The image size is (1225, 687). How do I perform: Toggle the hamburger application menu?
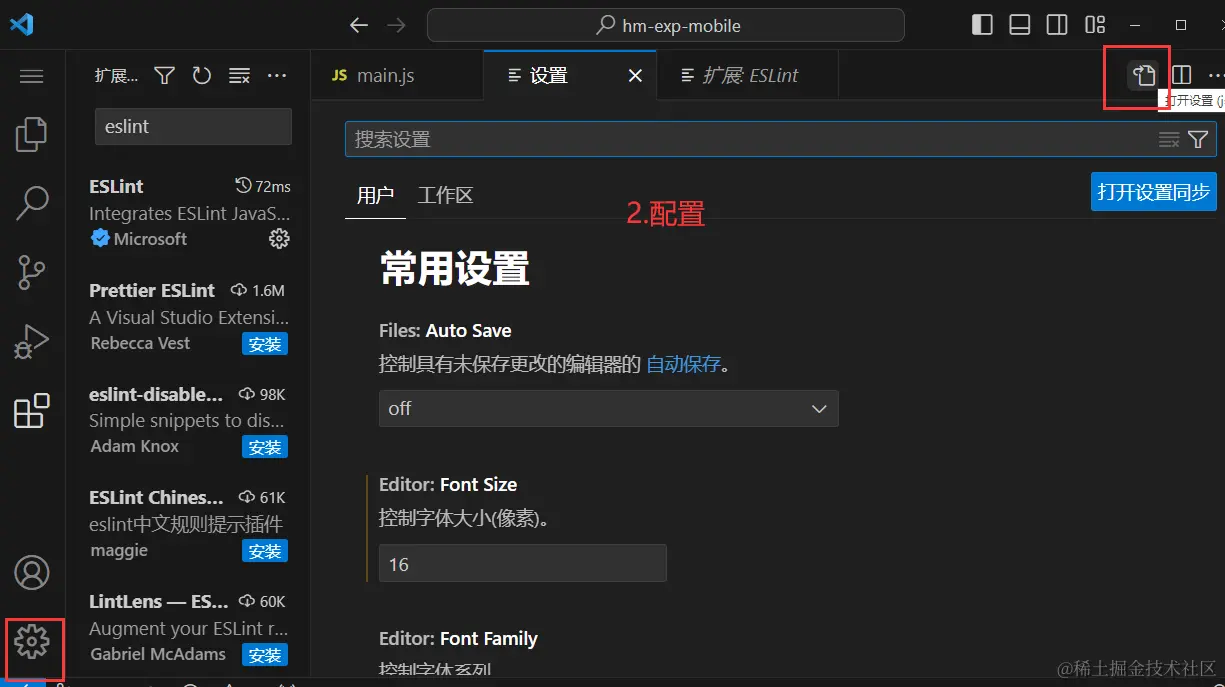tap(32, 77)
